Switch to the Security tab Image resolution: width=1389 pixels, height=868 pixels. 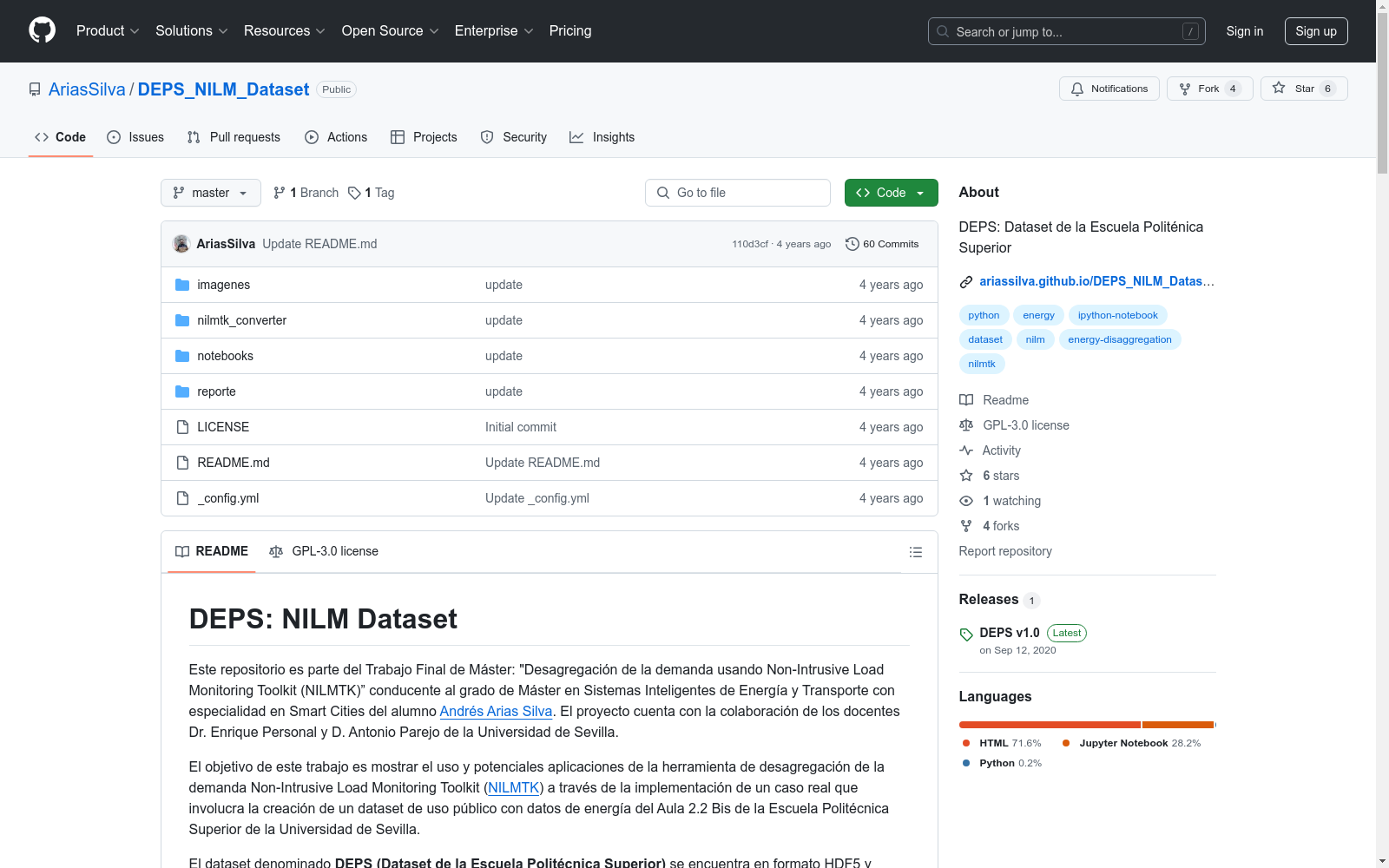coord(514,137)
